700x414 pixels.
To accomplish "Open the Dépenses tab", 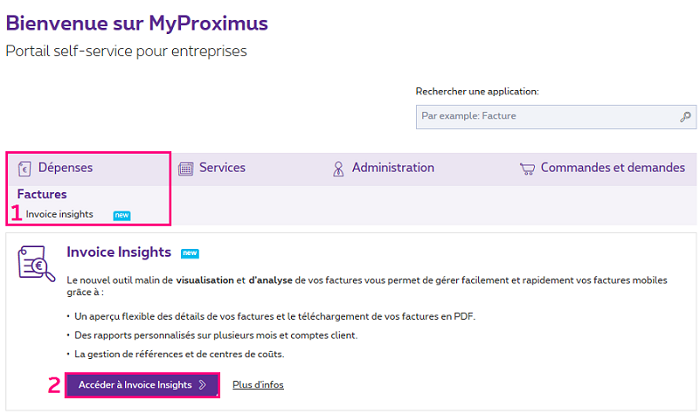I will pos(65,168).
